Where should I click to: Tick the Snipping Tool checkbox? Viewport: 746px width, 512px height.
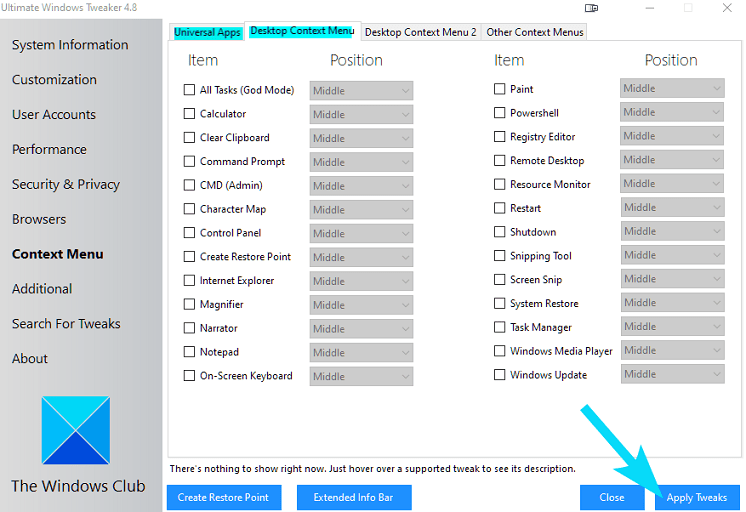click(500, 256)
